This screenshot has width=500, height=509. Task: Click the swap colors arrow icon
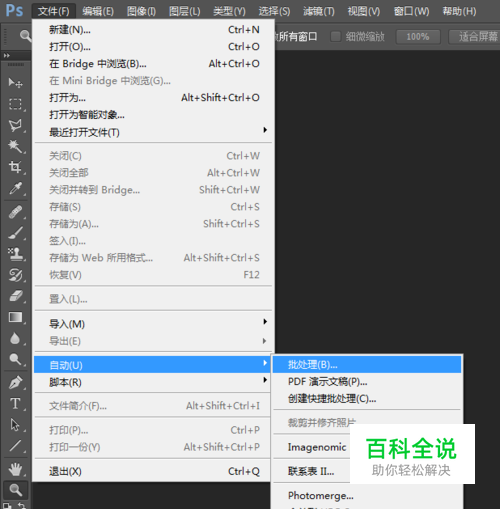click(x=22, y=505)
